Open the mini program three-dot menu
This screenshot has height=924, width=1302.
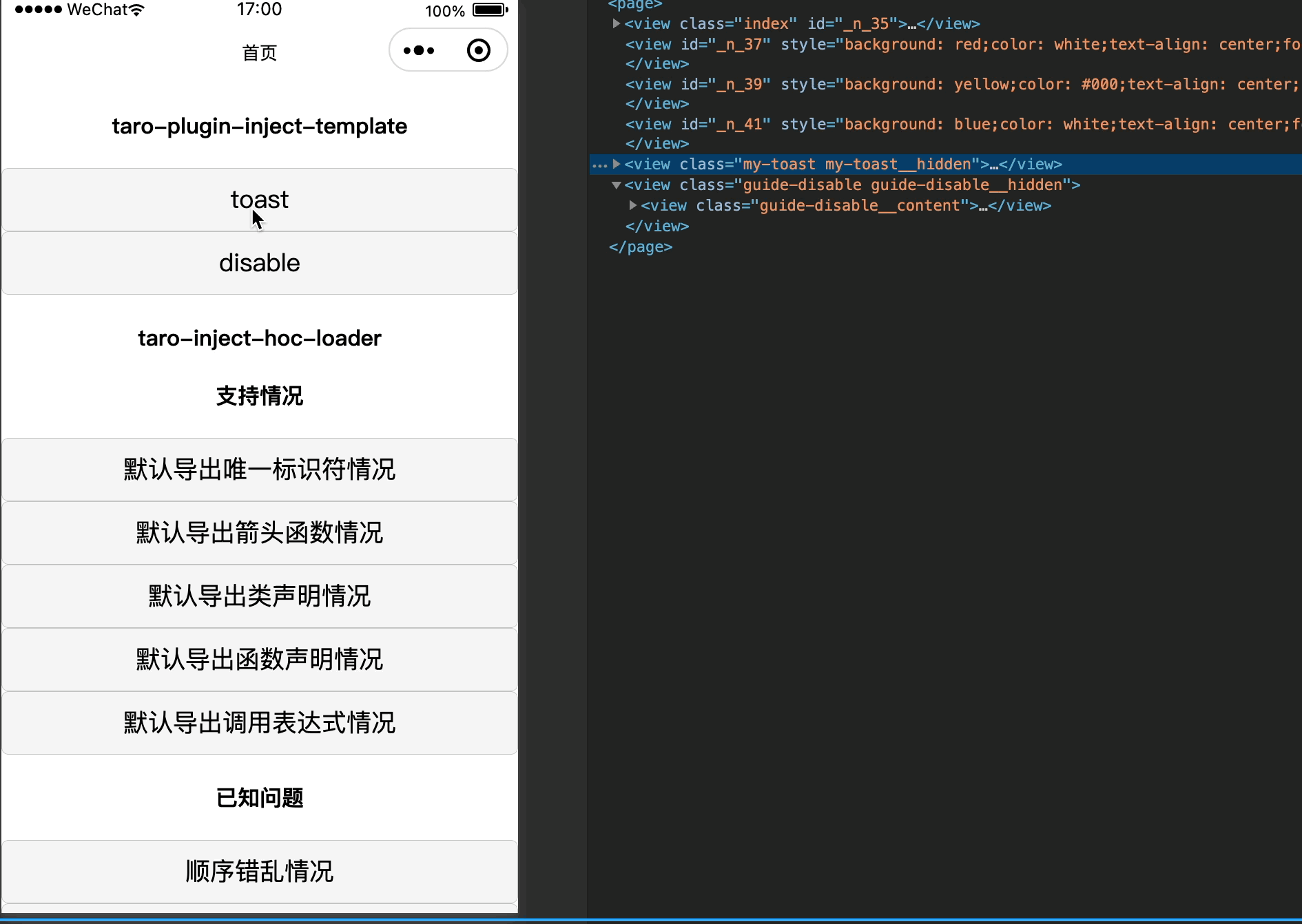coord(419,50)
